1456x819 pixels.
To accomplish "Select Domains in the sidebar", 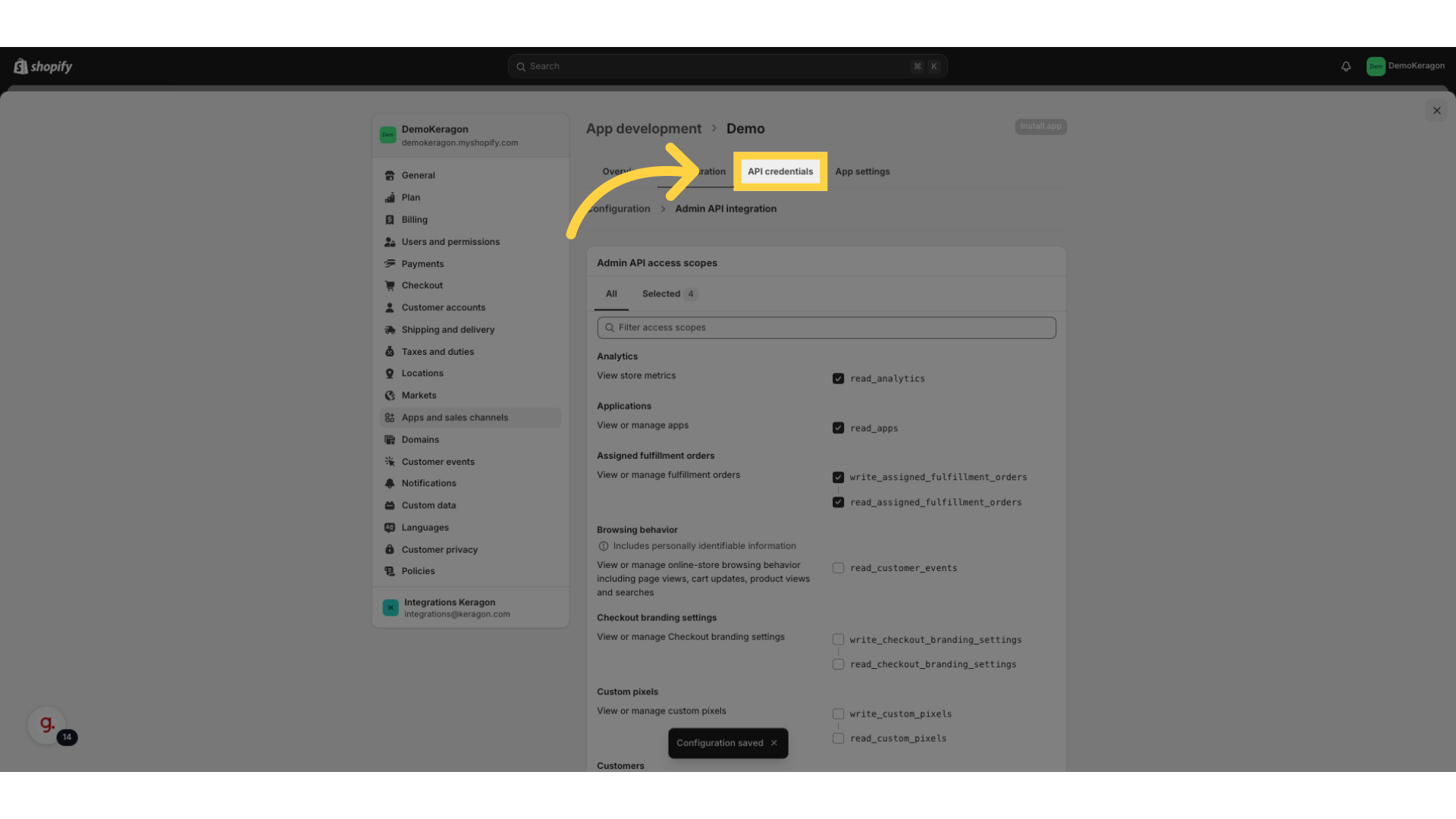I will [420, 439].
